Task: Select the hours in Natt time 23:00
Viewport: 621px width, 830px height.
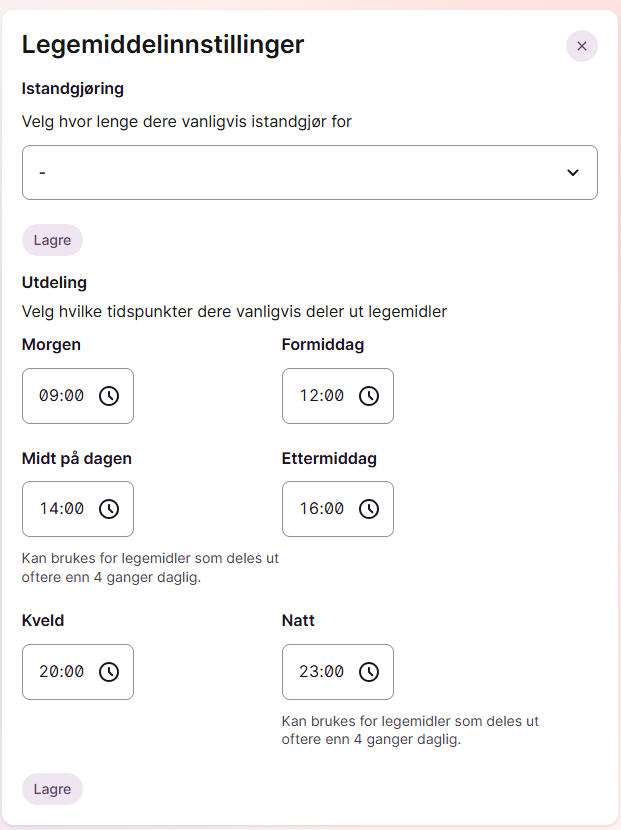Action: (307, 672)
